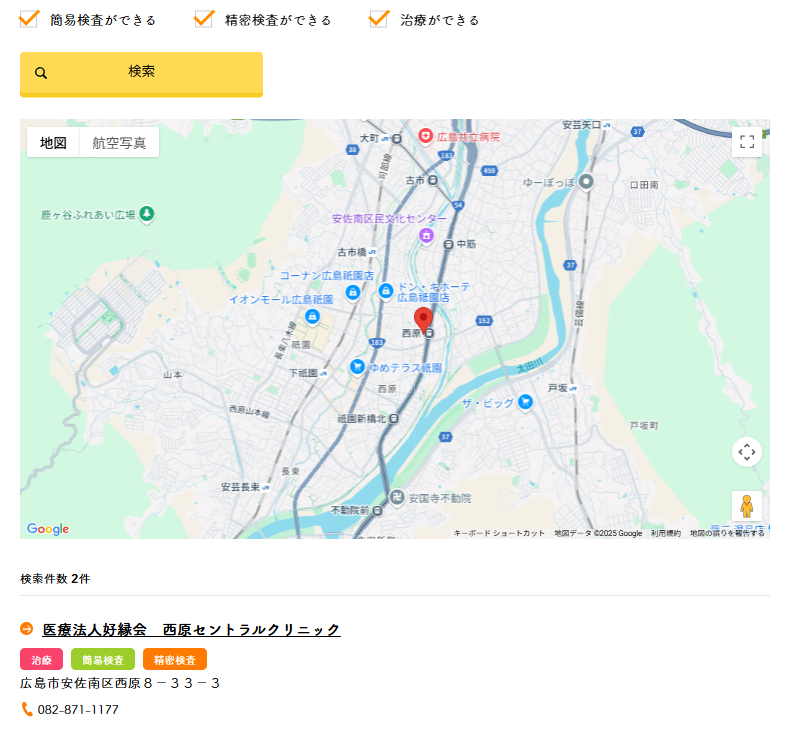
Task: Switch map to 地図 view
Action: tap(53, 143)
